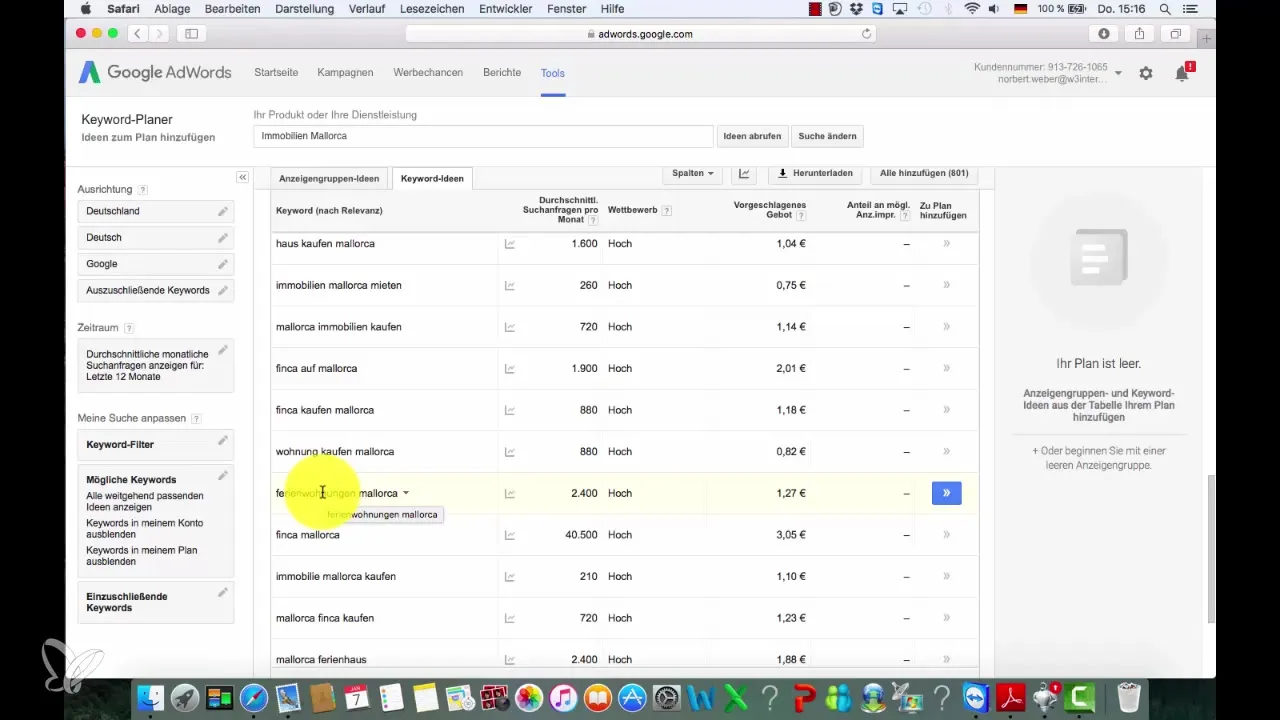The width and height of the screenshot is (1280, 720).
Task: Click the 3,05 € suggested bid
Action: pyautogui.click(x=790, y=535)
